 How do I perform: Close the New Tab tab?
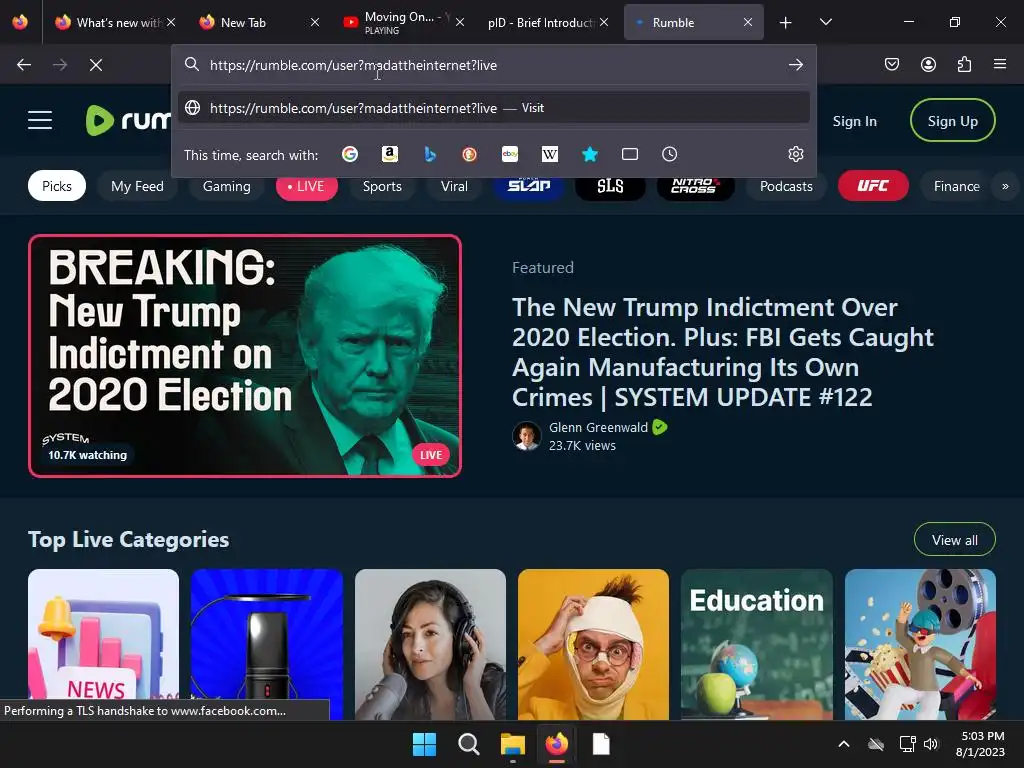tap(315, 22)
